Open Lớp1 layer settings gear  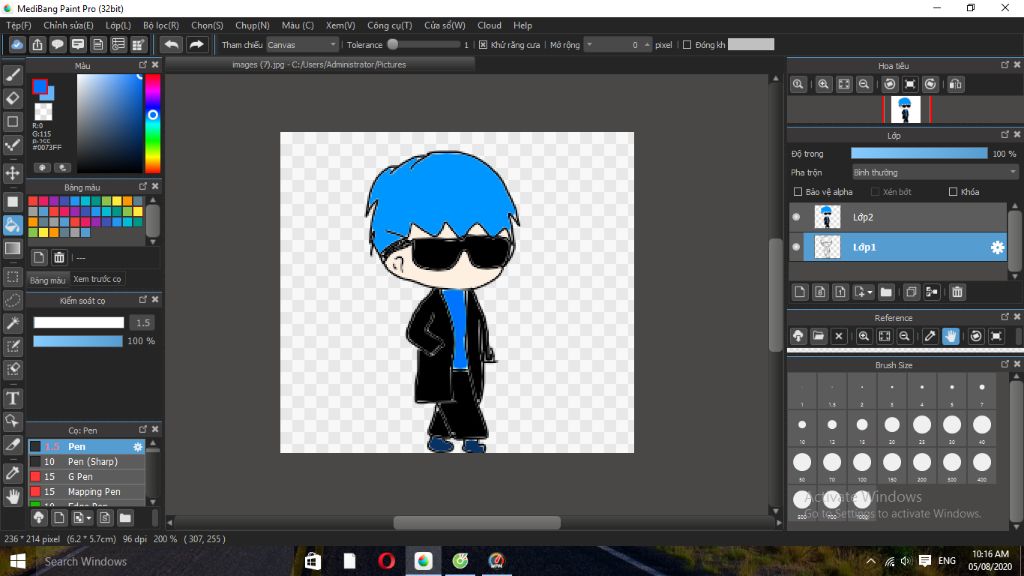click(x=997, y=248)
